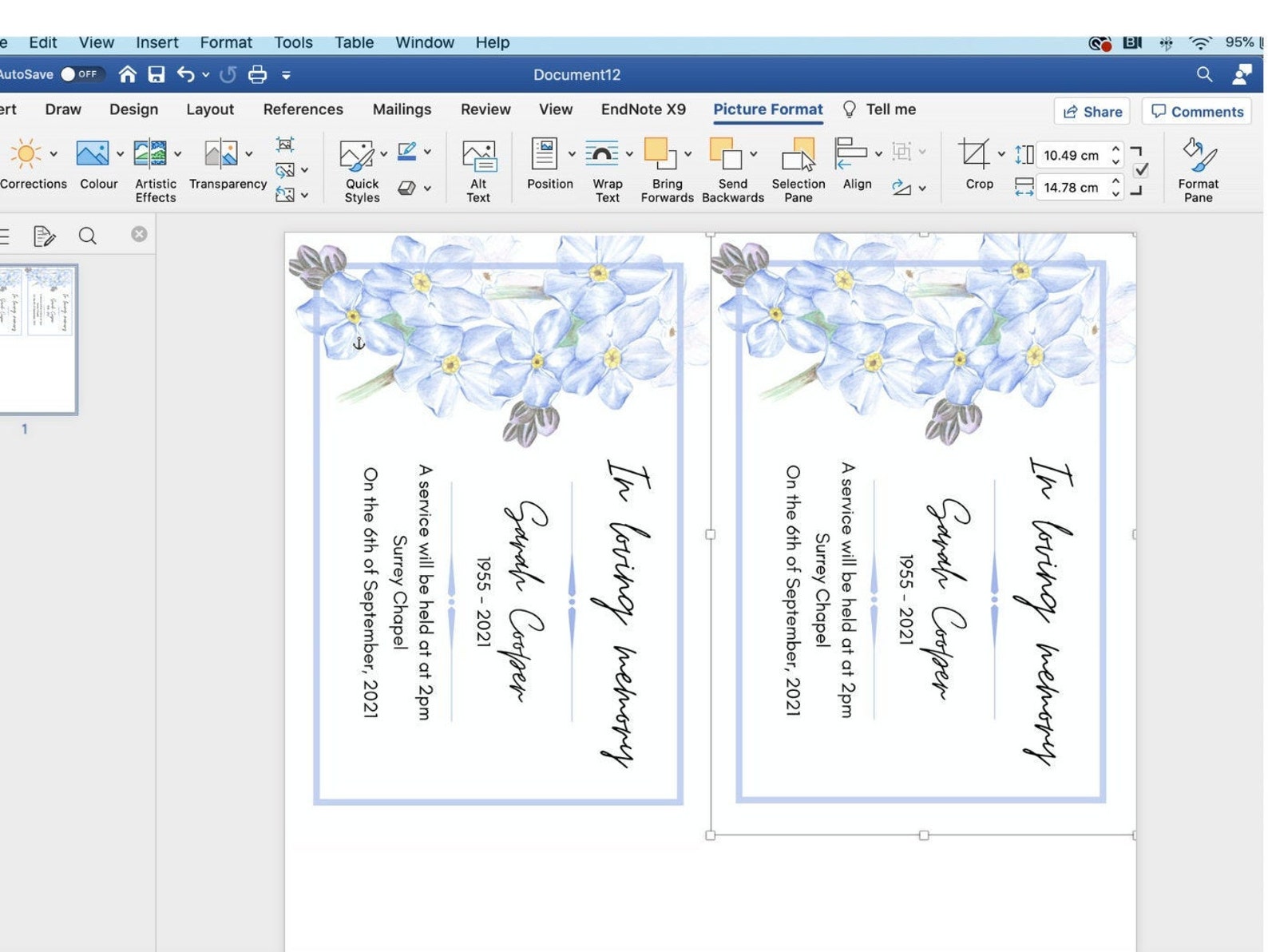Open the Mailings tab
This screenshot has height=952, width=1268.
pyautogui.click(x=402, y=109)
